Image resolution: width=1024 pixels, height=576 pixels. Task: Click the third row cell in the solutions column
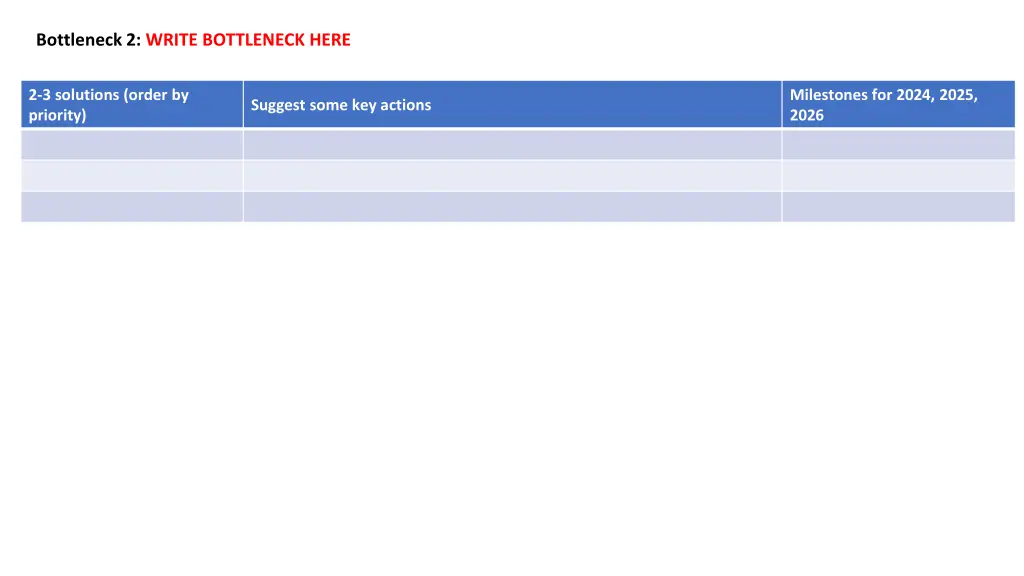tap(132, 207)
